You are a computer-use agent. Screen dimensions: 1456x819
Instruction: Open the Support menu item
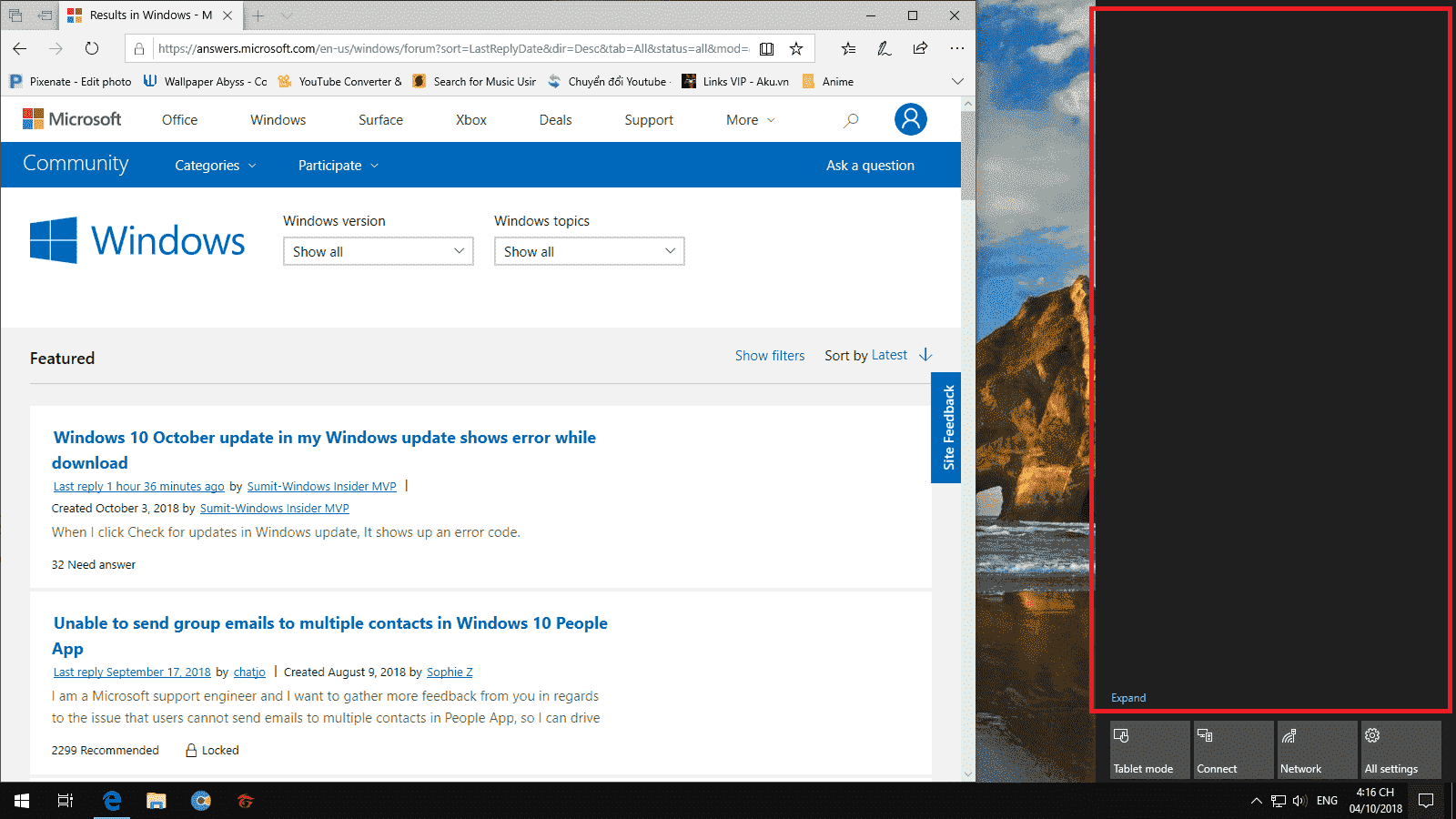coord(649,120)
